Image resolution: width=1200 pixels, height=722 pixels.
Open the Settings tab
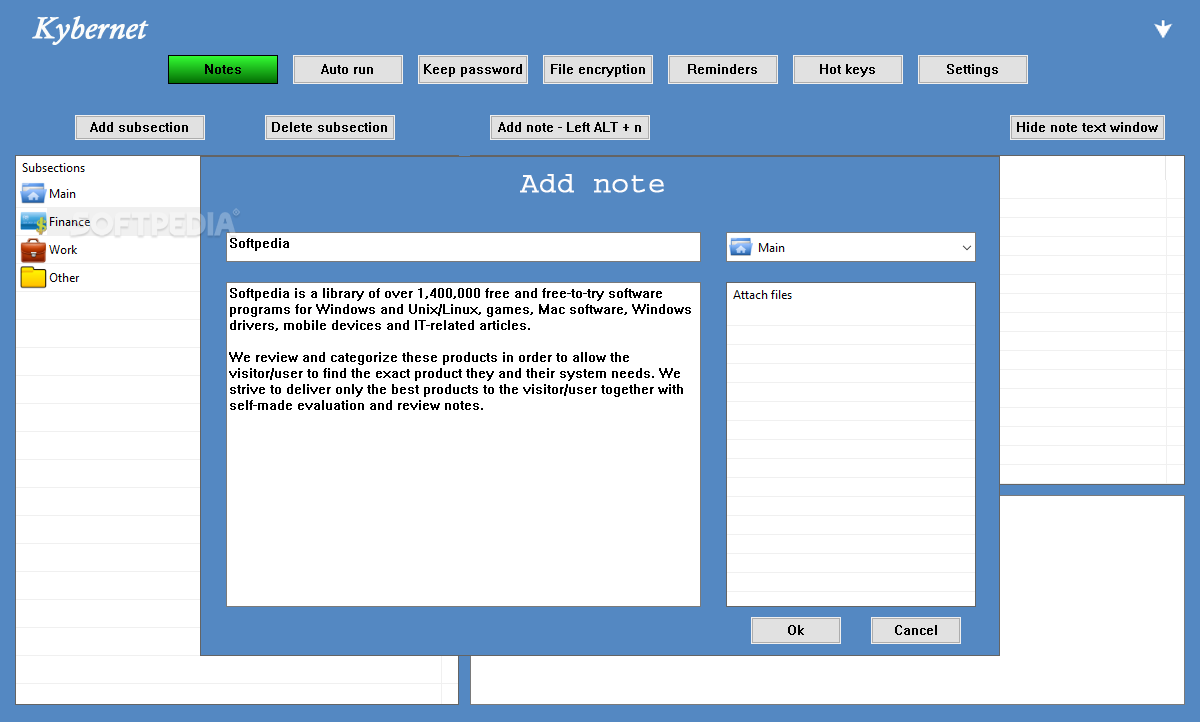(973, 69)
